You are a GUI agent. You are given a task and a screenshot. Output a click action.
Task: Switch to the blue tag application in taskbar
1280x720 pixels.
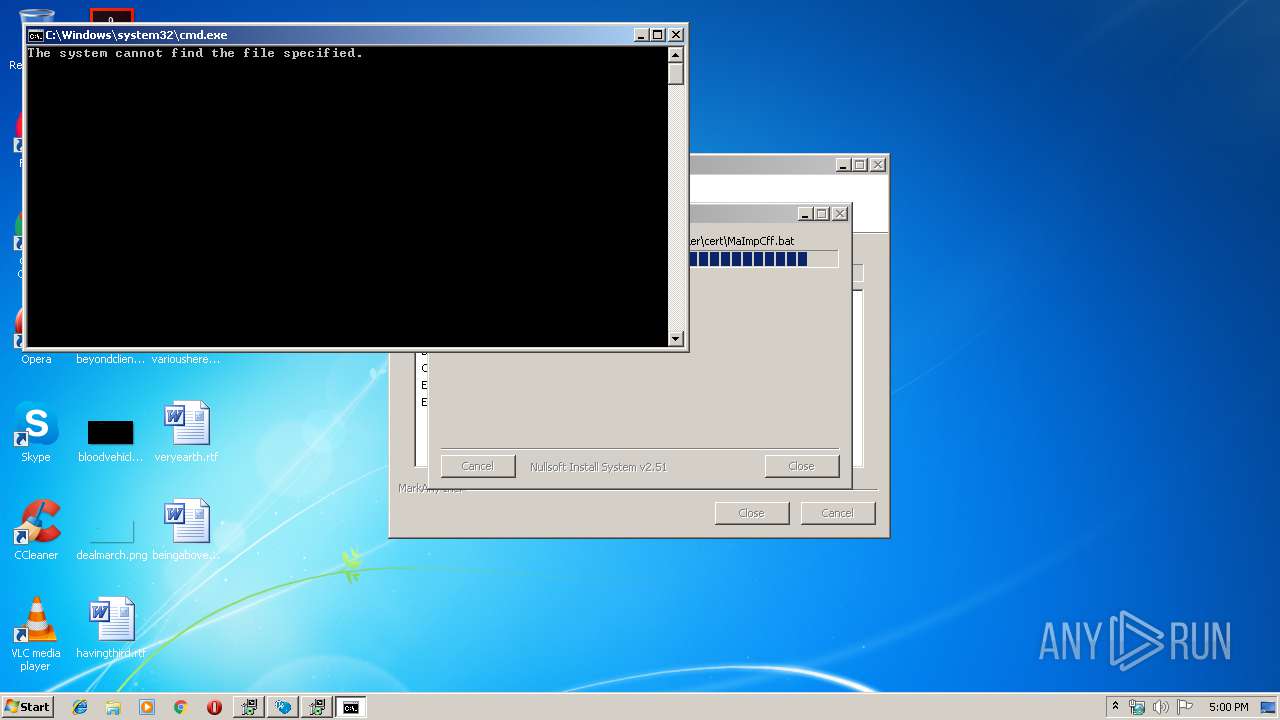click(283, 707)
